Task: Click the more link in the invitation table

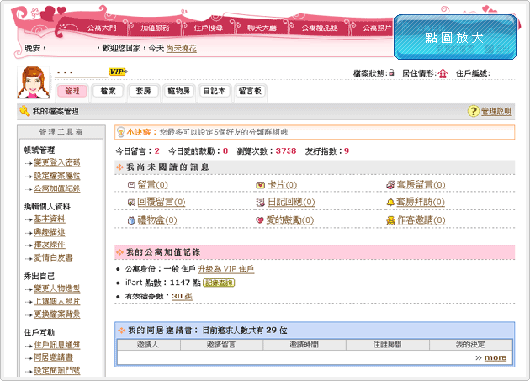Action: click(x=495, y=358)
